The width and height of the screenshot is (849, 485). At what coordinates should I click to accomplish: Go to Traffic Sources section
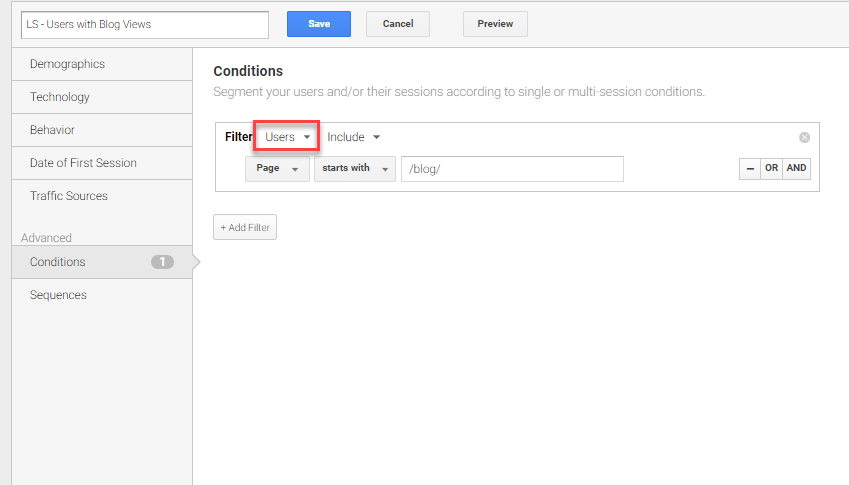click(x=69, y=196)
